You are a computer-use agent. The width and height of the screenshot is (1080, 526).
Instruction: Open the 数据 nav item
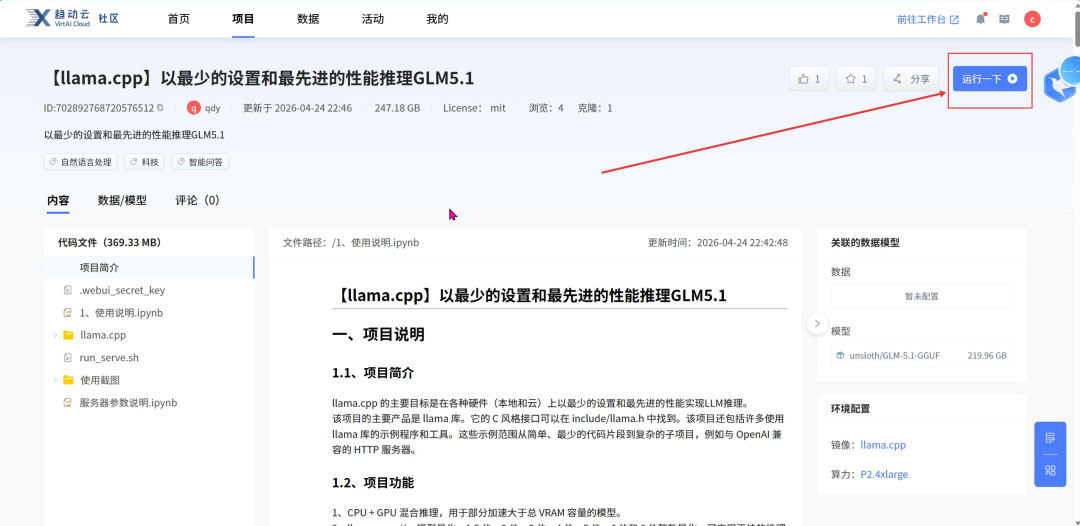(x=308, y=19)
